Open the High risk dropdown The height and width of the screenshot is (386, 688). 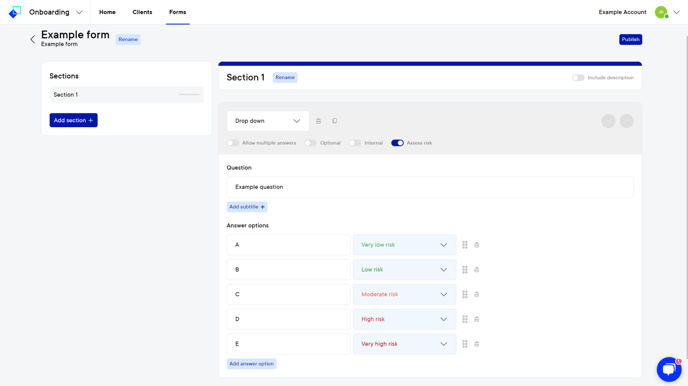click(405, 319)
